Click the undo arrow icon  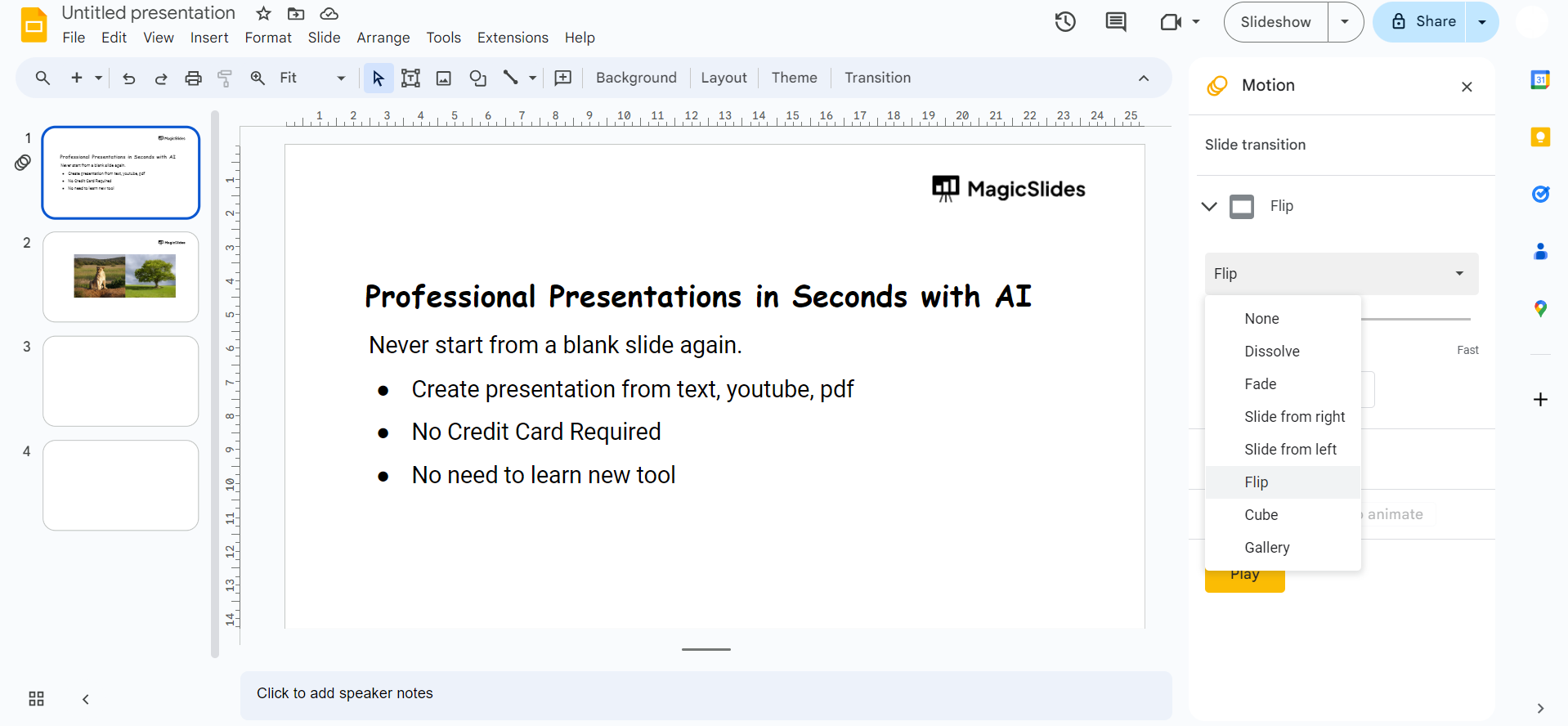tap(128, 78)
